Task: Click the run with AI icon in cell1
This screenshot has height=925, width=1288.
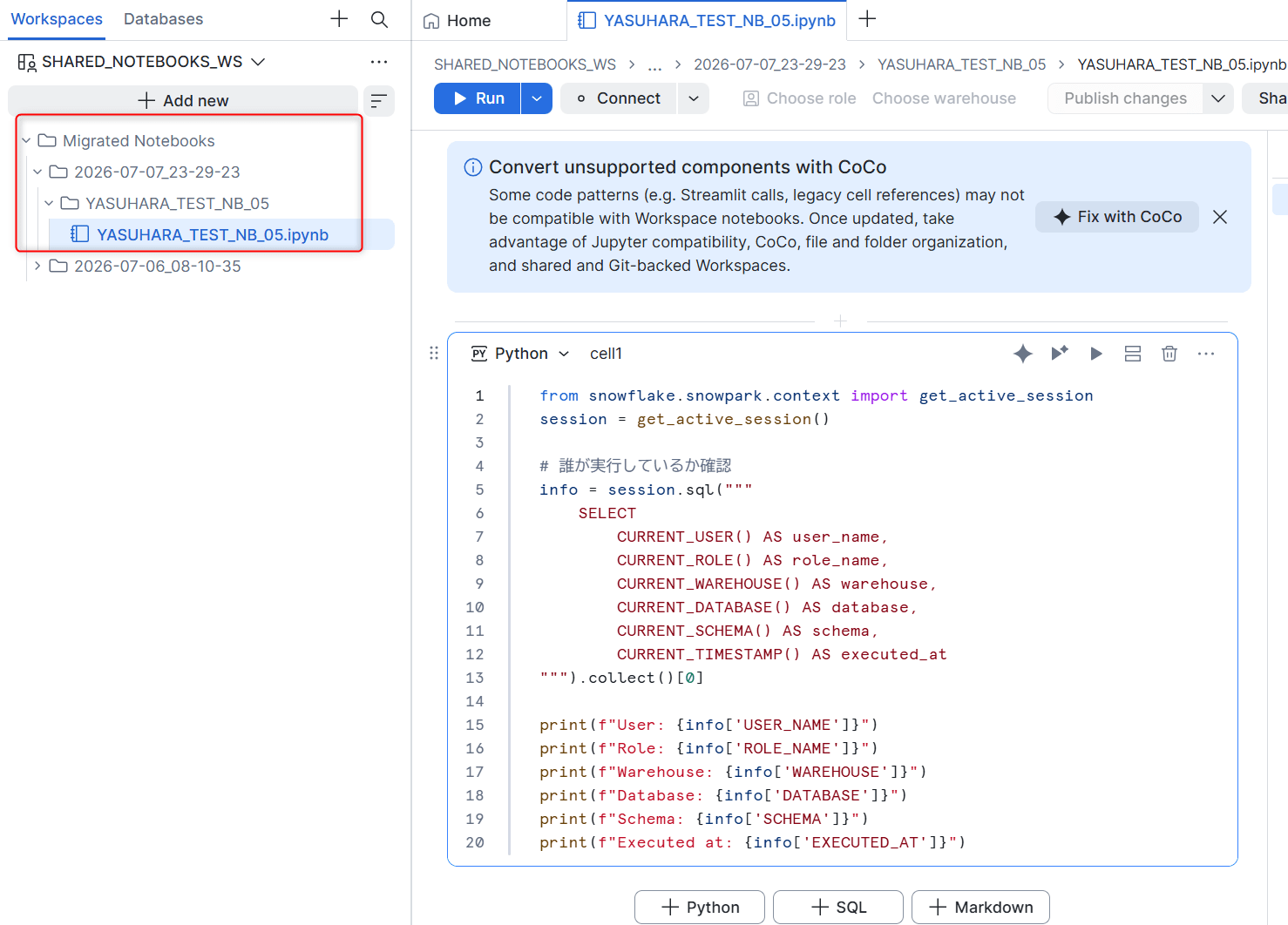Action: (x=1060, y=353)
